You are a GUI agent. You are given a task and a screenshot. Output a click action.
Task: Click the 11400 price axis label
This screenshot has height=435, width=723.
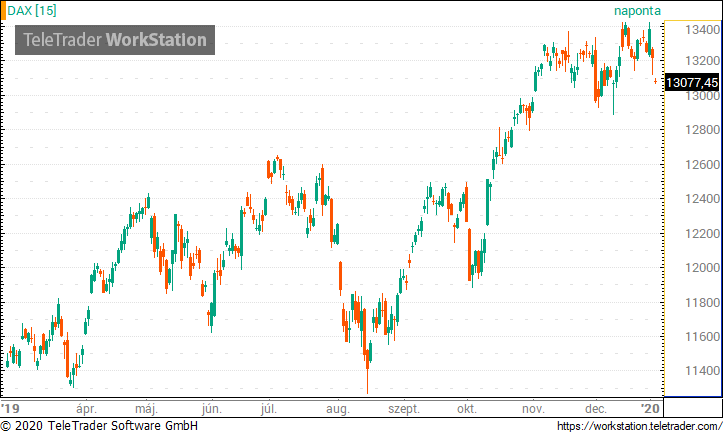pos(702,371)
